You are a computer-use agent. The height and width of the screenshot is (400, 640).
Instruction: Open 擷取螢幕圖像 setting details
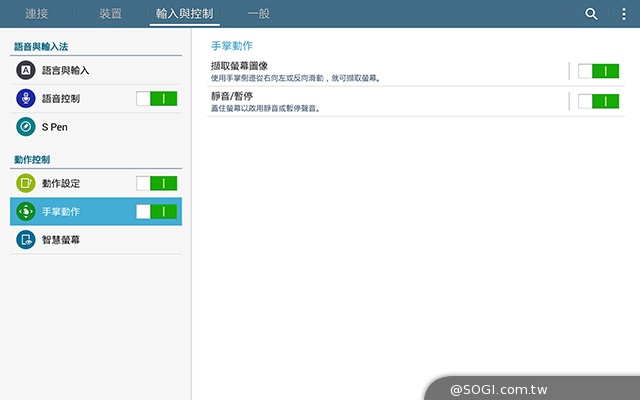380,71
